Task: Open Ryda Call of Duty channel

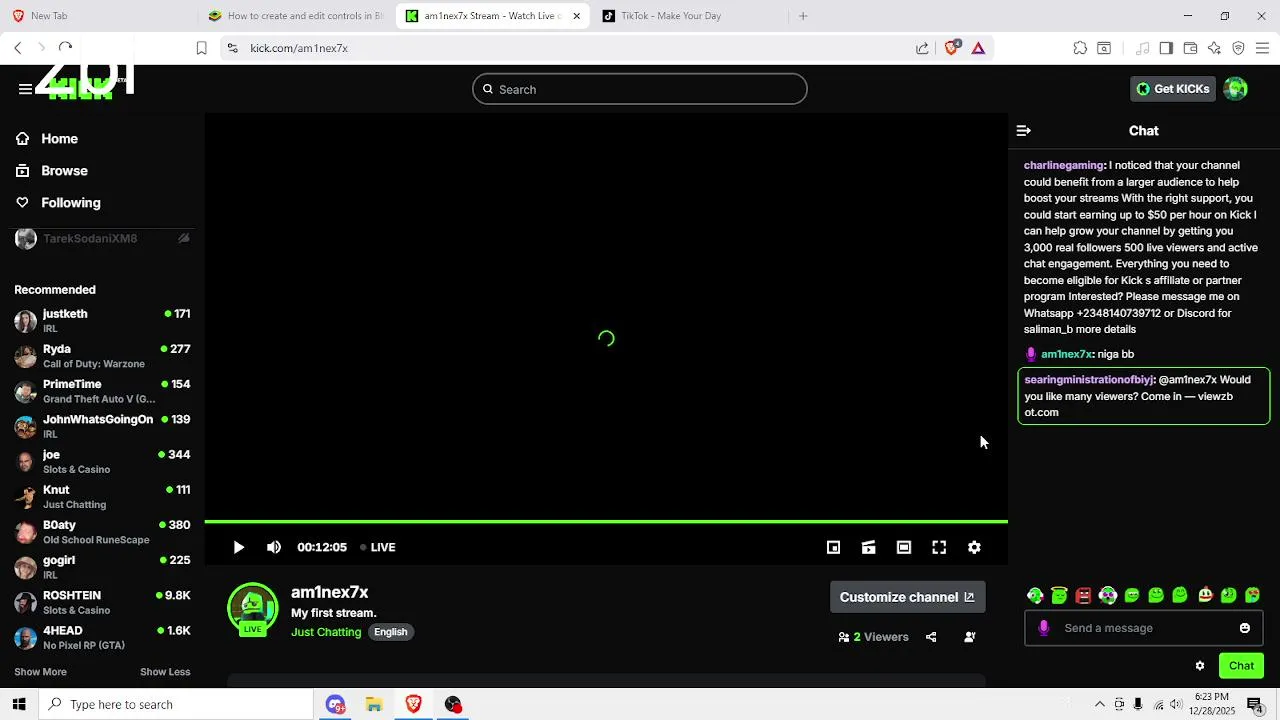Action: [x=102, y=356]
